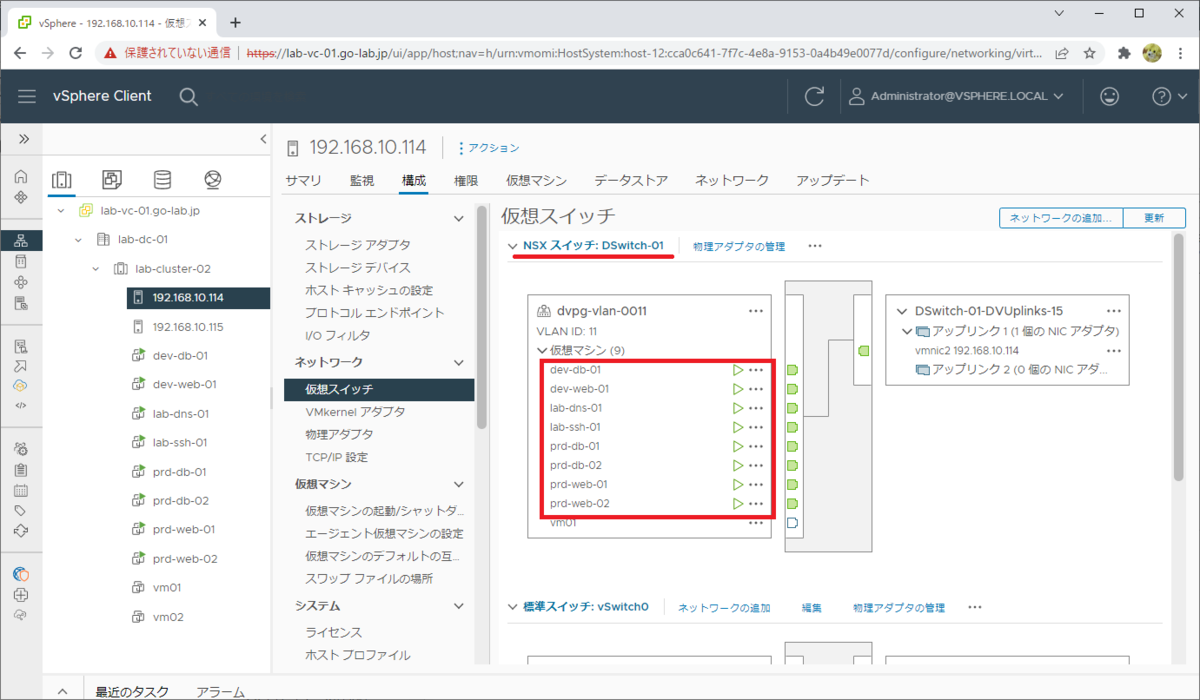1200x700 pixels.
Task: Open the help question mark menu
Action: pos(1167,96)
